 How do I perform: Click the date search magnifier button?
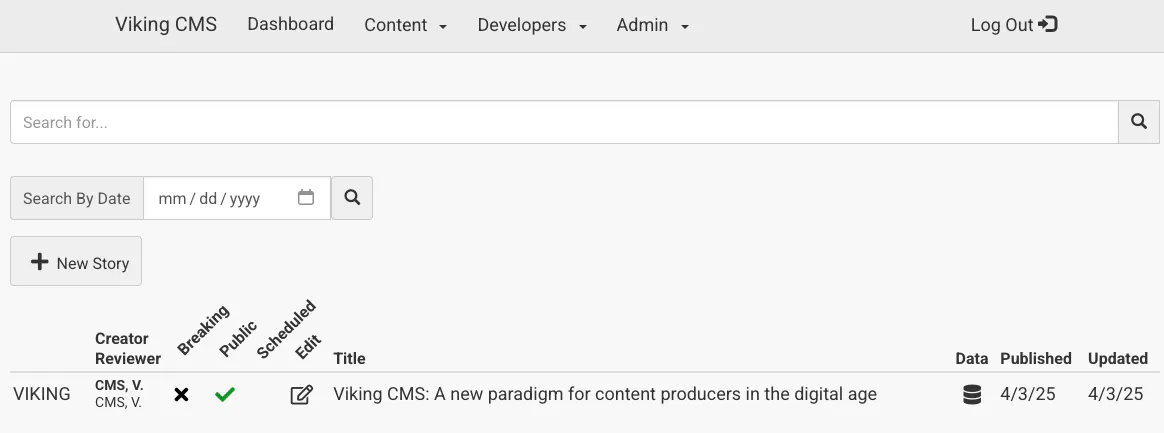[352, 198]
